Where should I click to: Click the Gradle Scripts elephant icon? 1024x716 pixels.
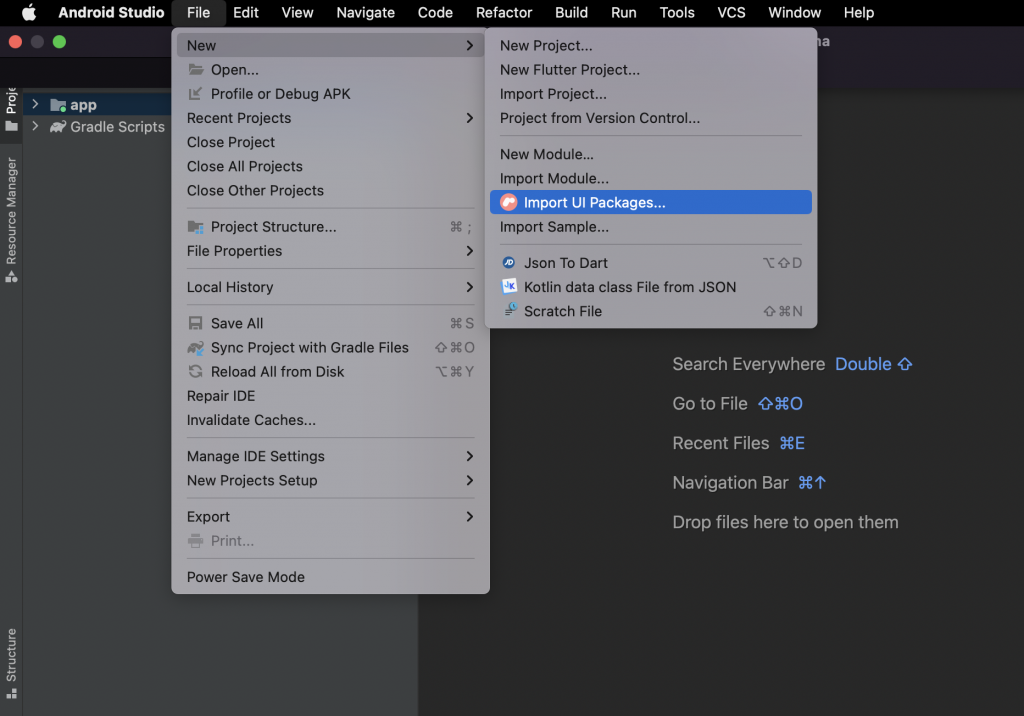58,127
